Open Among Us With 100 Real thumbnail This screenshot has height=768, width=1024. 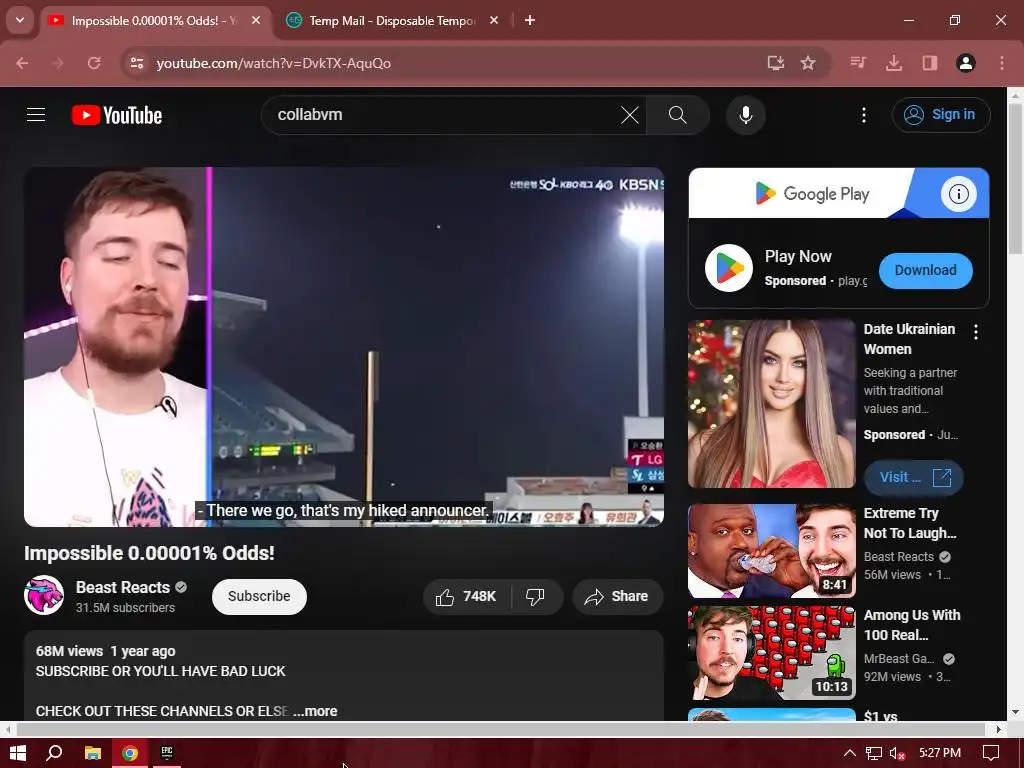point(771,652)
